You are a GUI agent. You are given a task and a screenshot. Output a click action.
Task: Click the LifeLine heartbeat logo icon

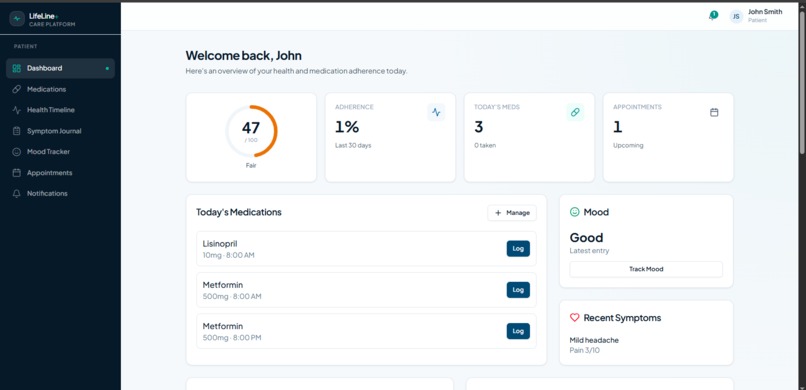[17, 19]
